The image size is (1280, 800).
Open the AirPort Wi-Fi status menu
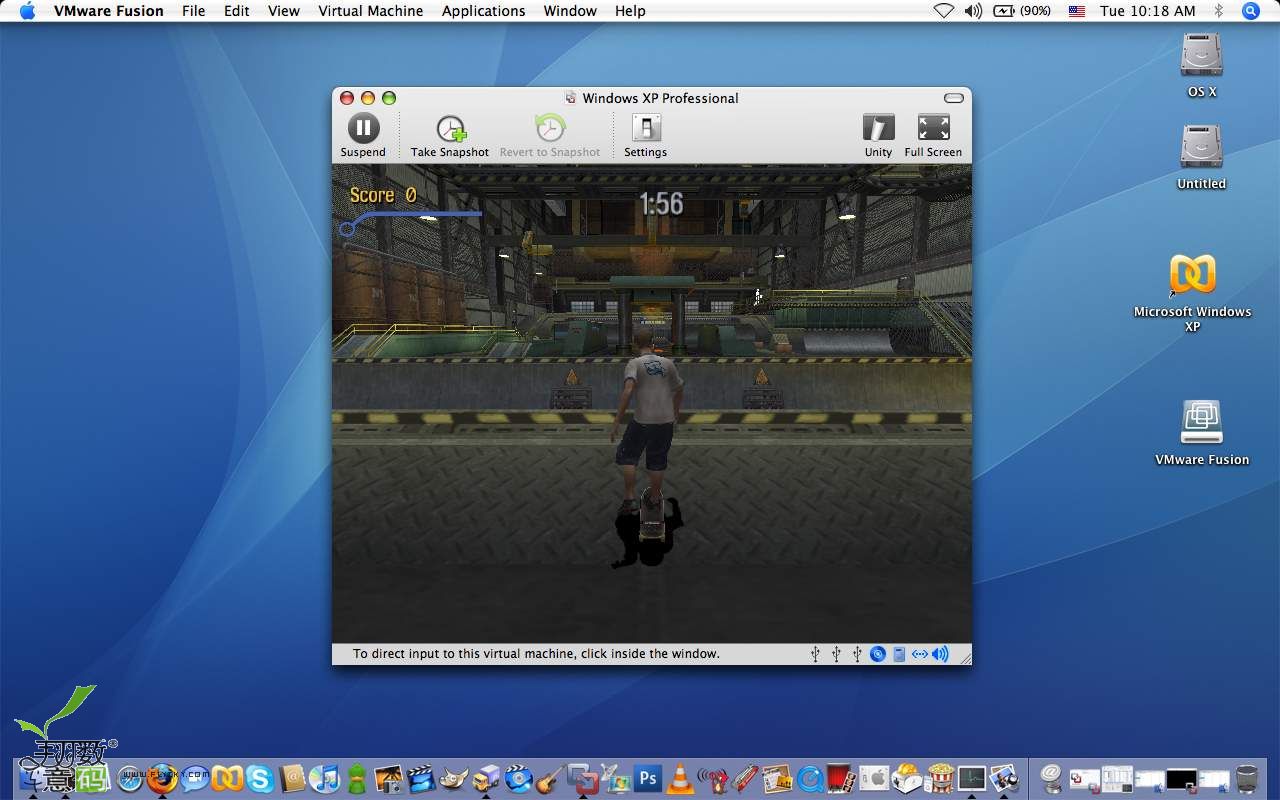tap(943, 11)
